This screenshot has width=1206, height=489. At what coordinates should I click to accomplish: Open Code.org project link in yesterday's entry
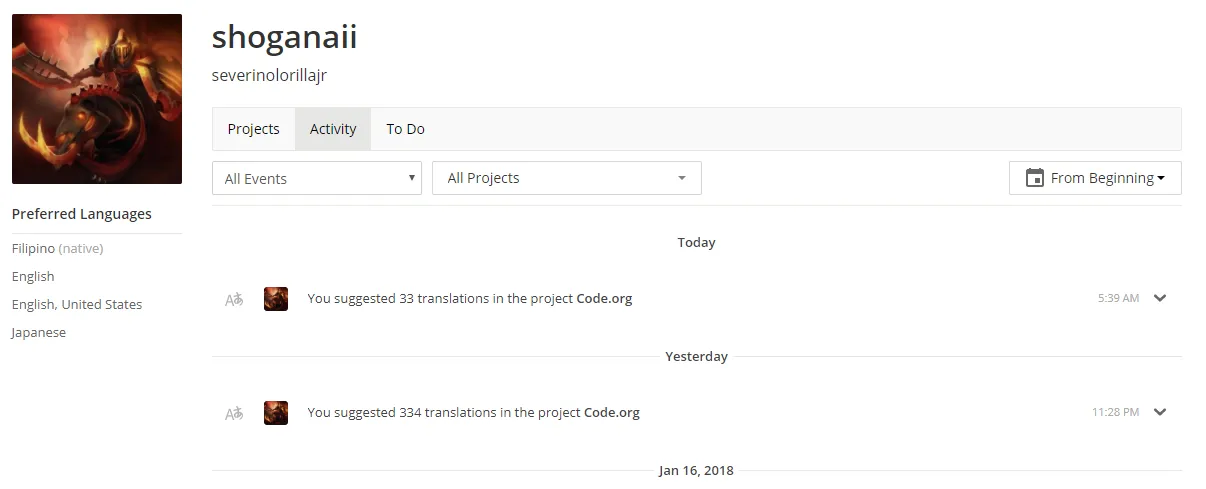(x=612, y=412)
